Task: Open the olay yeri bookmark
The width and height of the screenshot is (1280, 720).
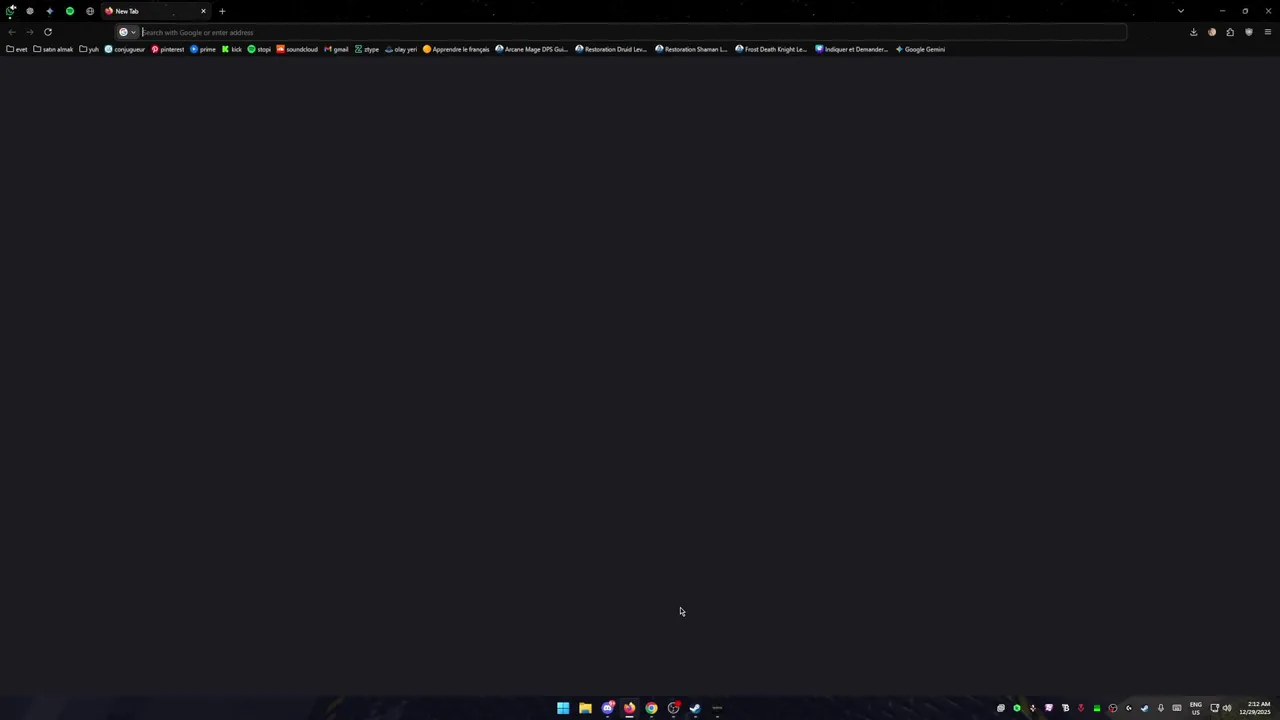Action: coord(401,49)
